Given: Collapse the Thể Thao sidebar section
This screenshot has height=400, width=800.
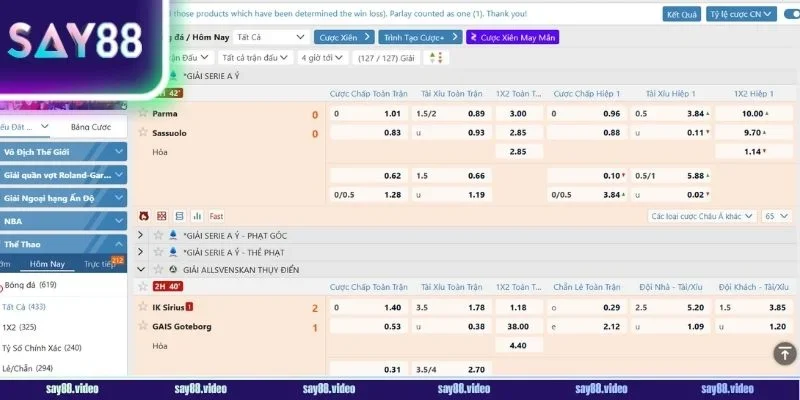Looking at the screenshot, I should click(63, 244).
